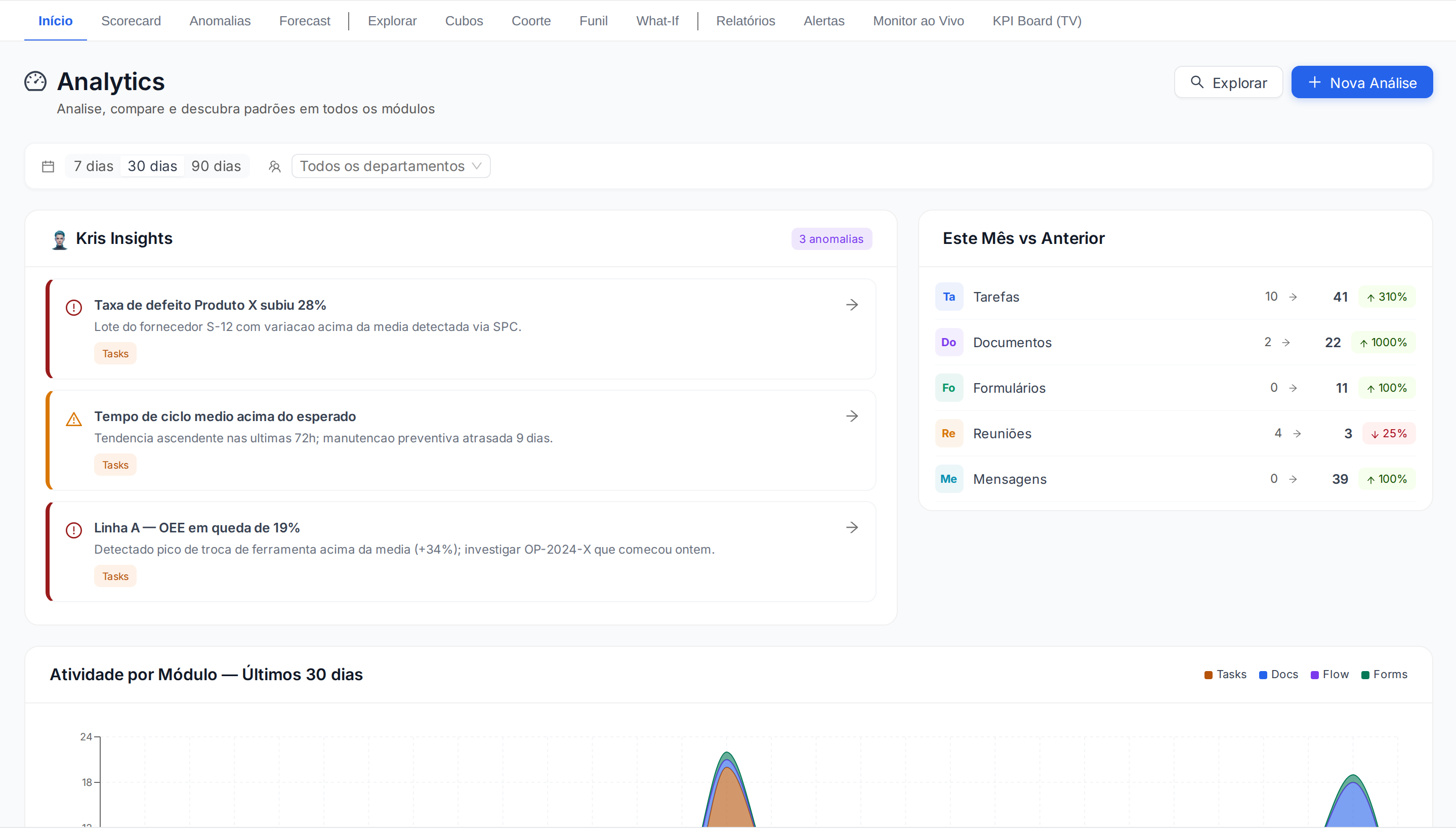Click the departments people icon

[275, 167]
